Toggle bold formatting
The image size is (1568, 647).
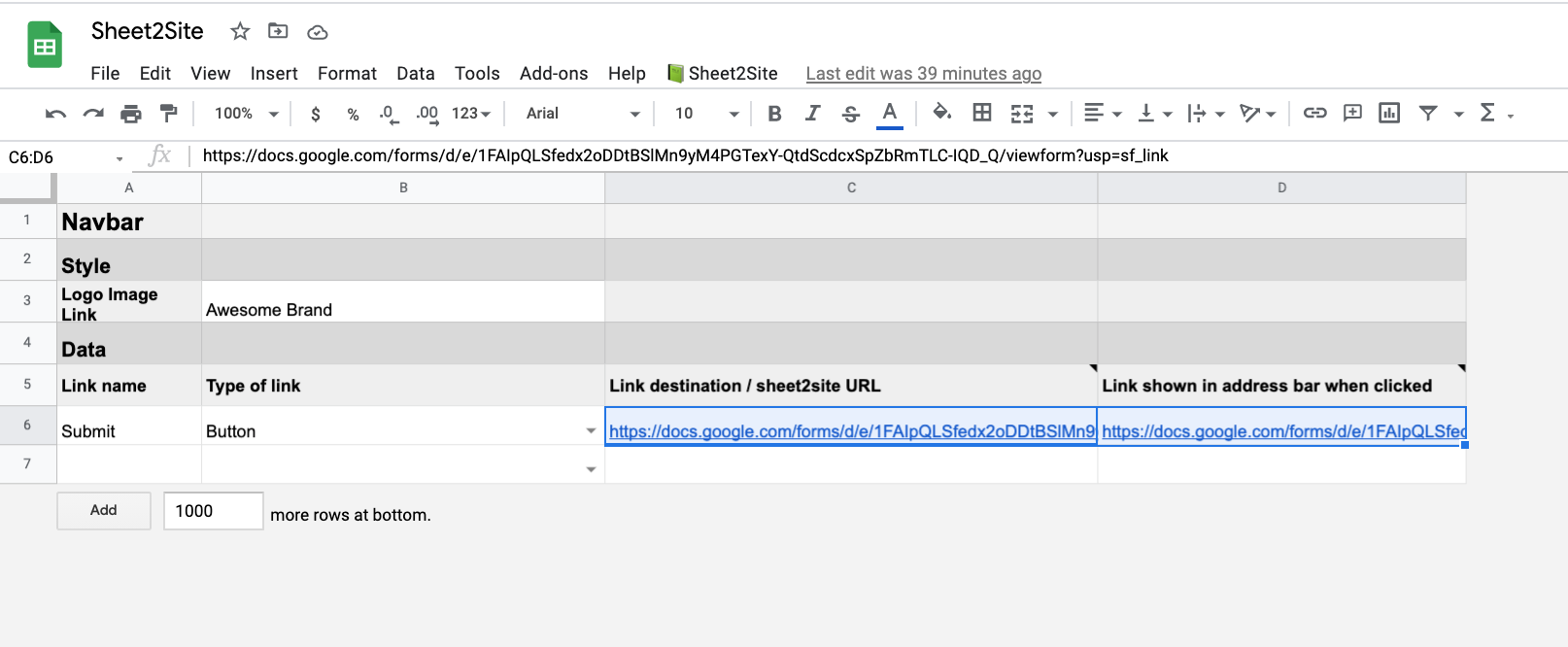[x=774, y=114]
